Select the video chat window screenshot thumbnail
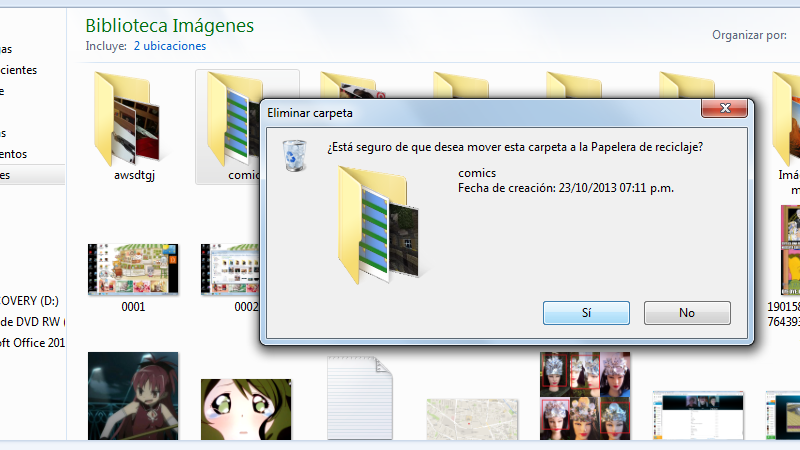 pyautogui.click(x=698, y=415)
